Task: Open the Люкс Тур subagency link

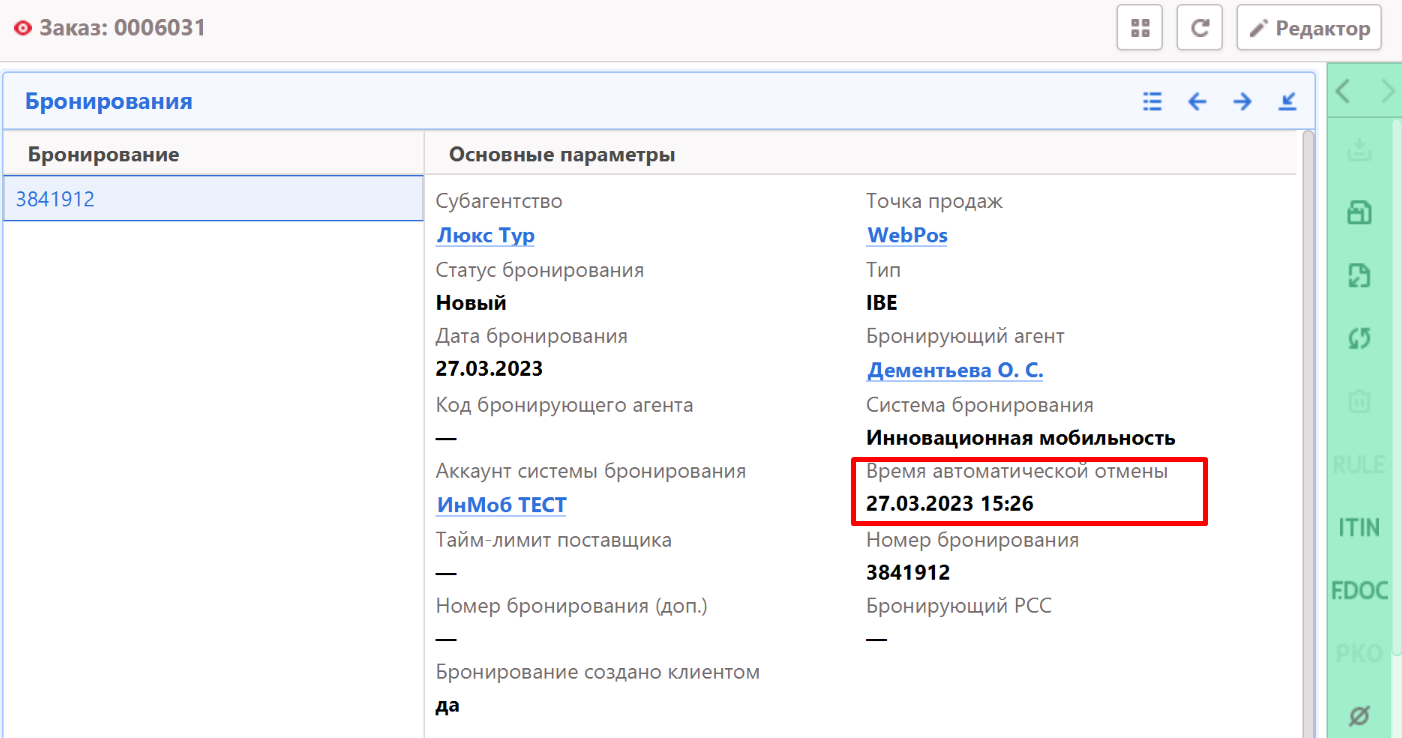Action: 485,236
